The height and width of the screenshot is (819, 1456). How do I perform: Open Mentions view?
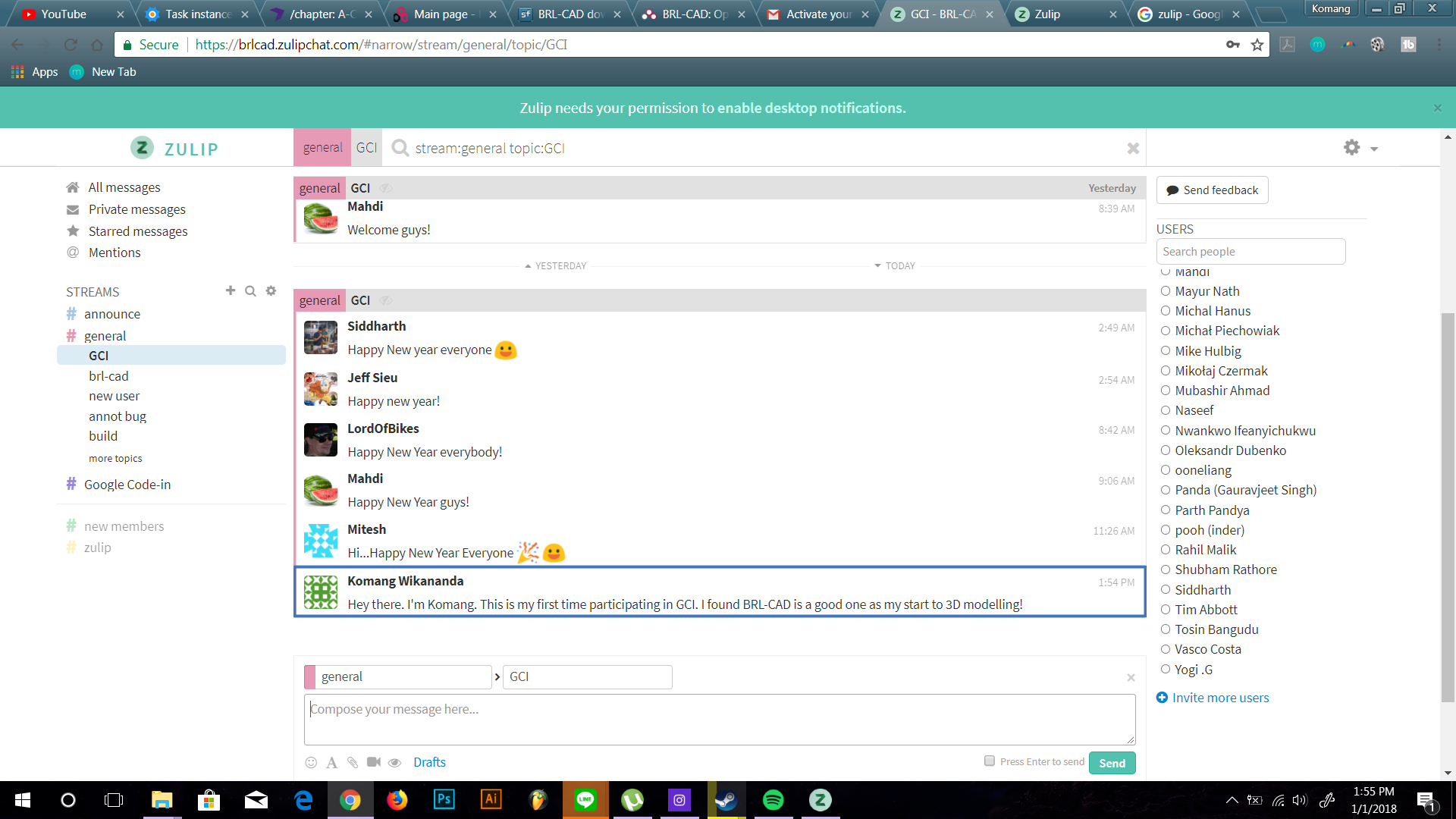coord(115,253)
